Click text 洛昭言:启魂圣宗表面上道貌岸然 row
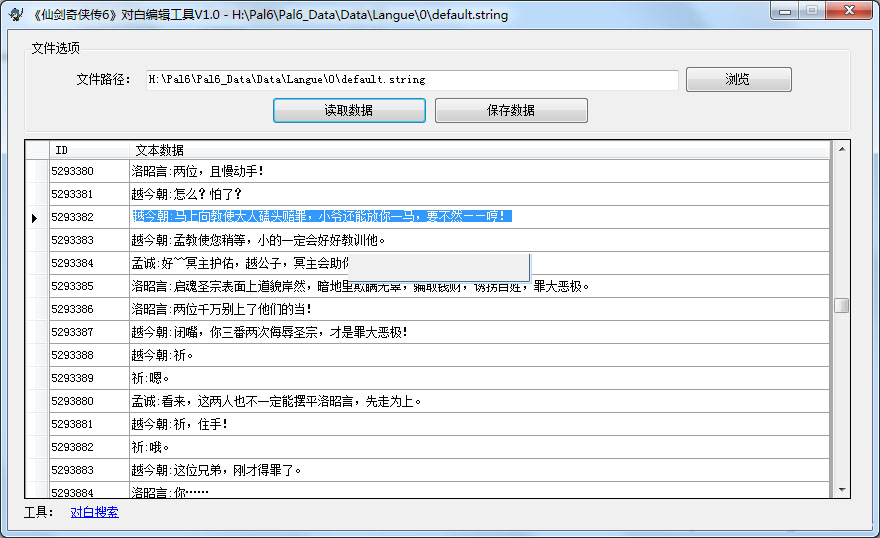Screen dimensions: 880x538 [x=360, y=286]
